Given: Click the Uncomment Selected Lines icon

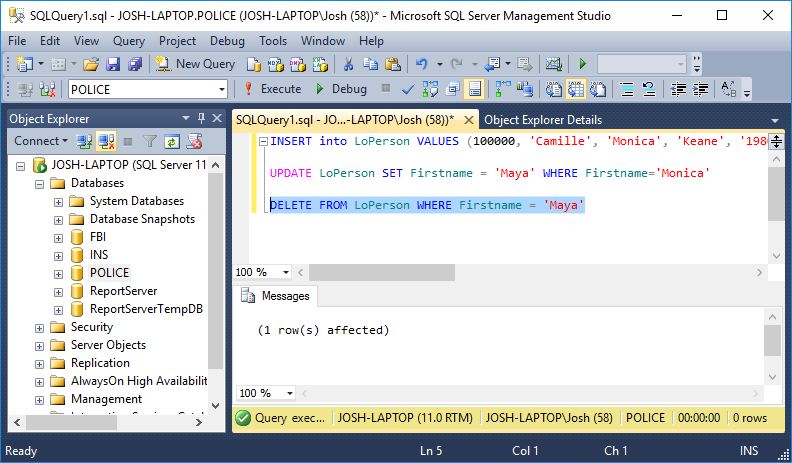Looking at the screenshot, I should (x=649, y=89).
